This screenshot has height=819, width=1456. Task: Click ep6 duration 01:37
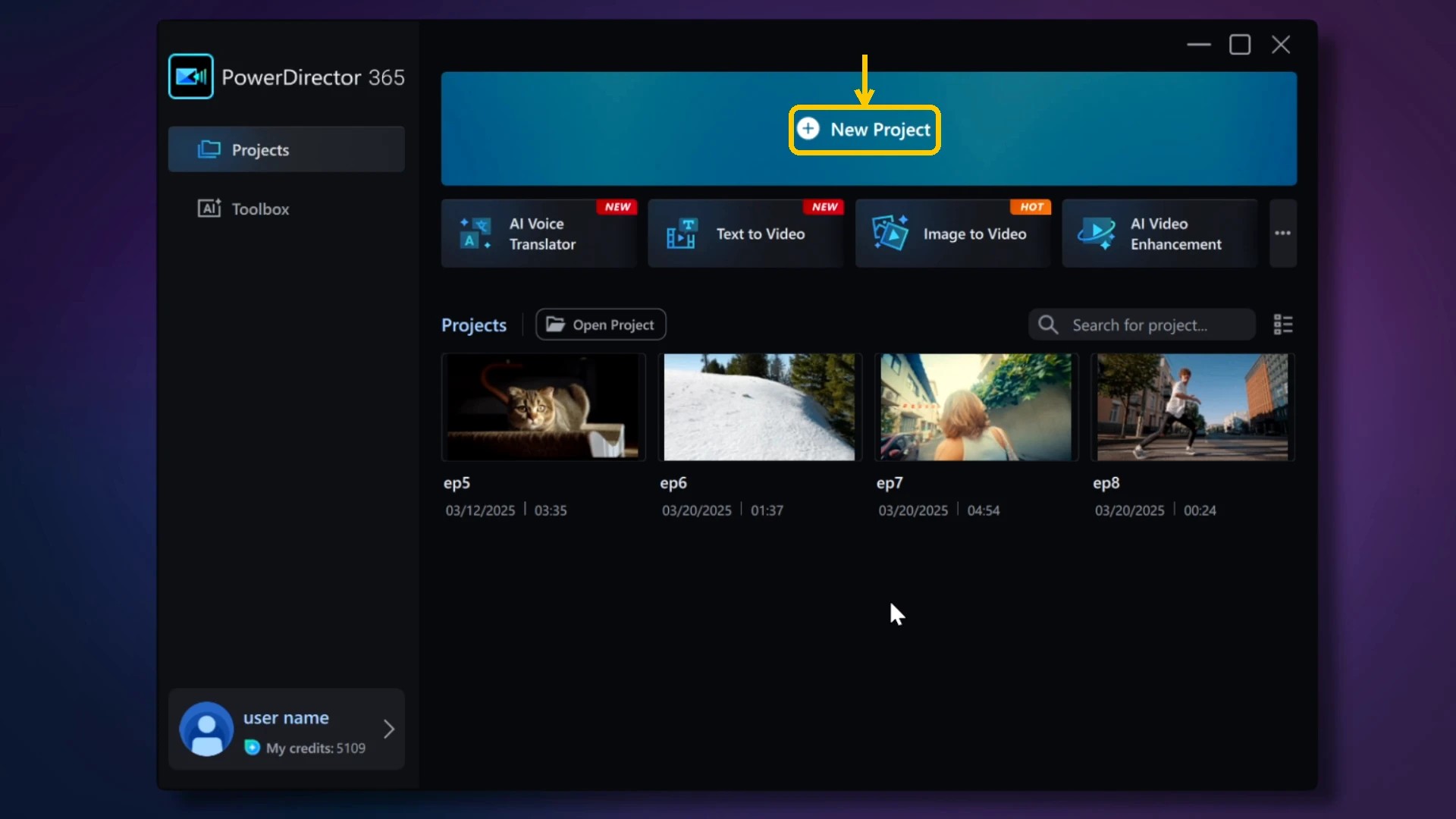tap(767, 510)
